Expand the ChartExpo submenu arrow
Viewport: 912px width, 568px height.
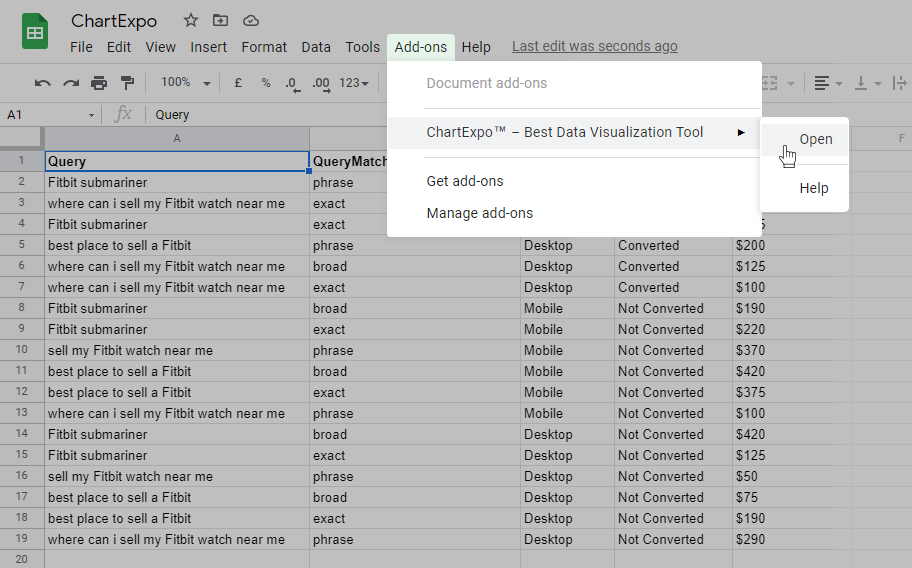741,133
